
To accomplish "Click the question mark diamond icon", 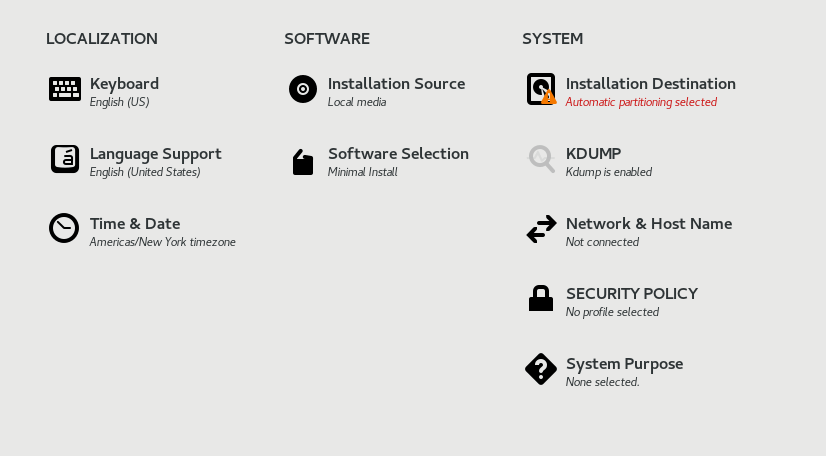I will [541, 369].
